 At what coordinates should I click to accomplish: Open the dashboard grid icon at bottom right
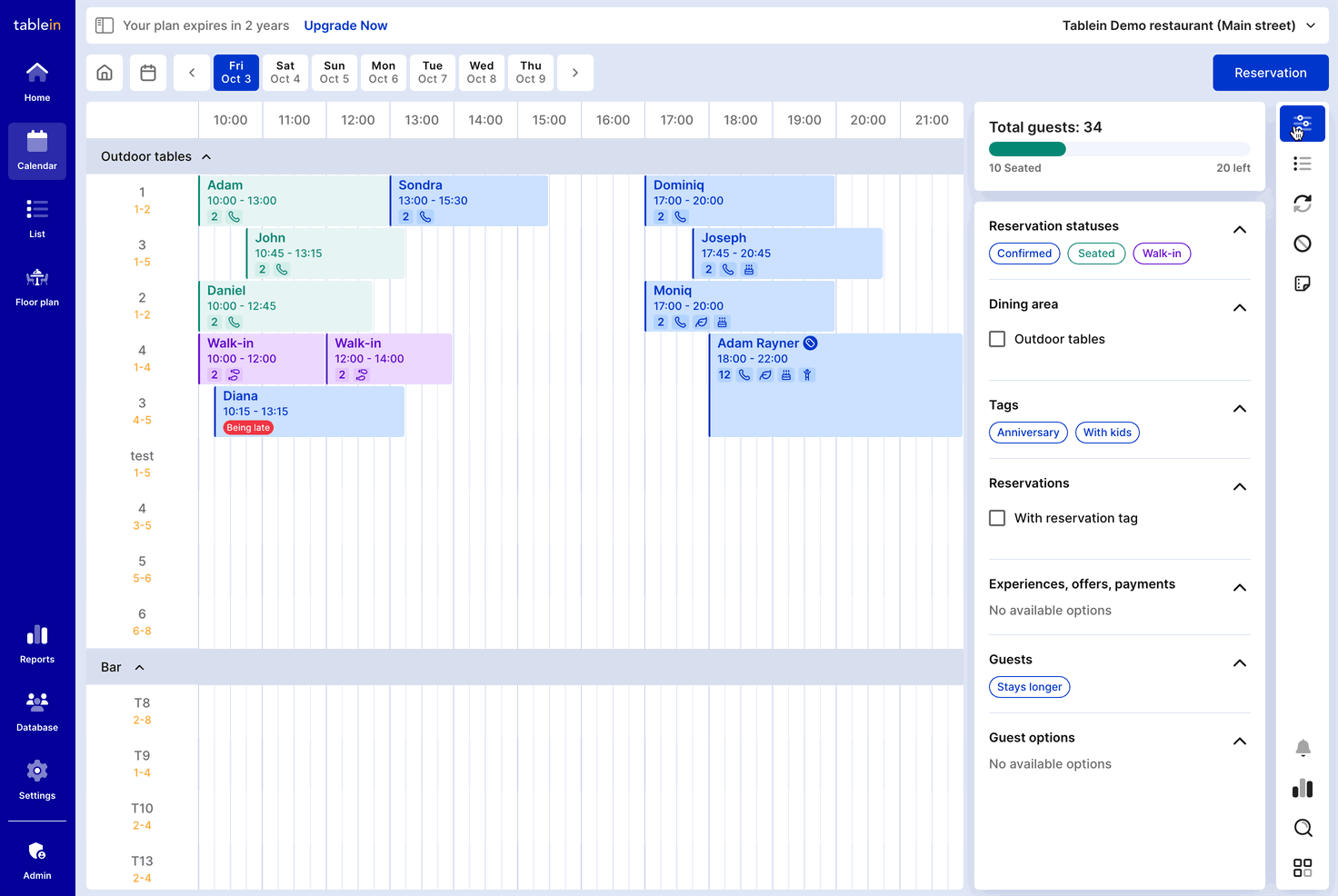1303,868
